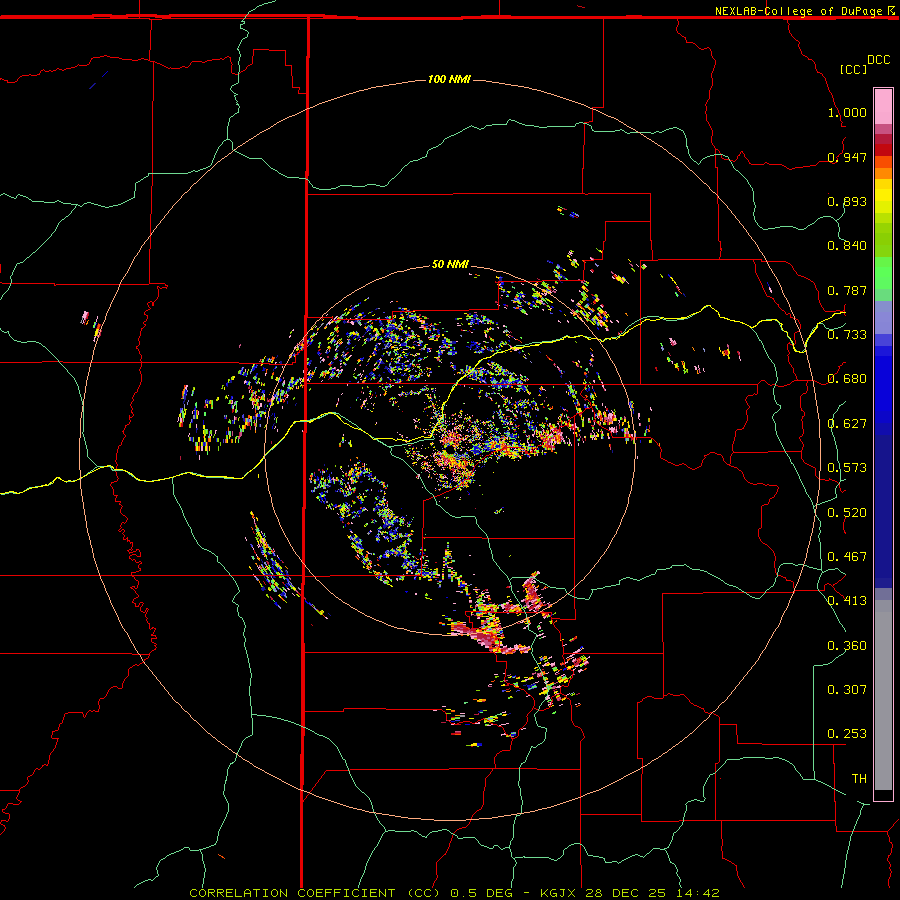Click the 0.627 legend value
The height and width of the screenshot is (900, 900).
[x=847, y=424]
